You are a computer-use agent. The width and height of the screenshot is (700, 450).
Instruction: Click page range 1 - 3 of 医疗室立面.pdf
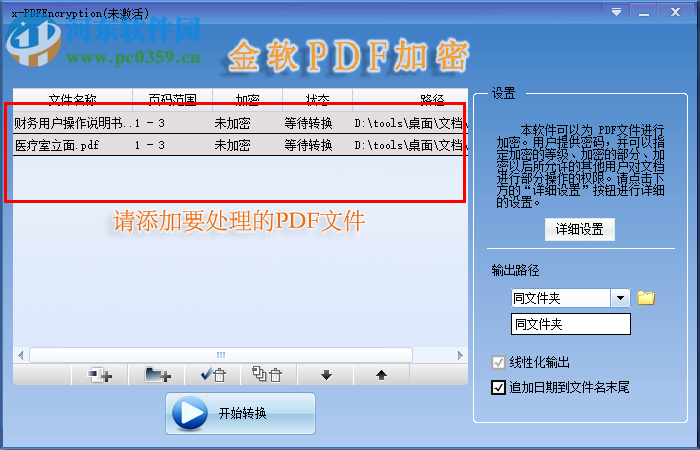[150, 145]
